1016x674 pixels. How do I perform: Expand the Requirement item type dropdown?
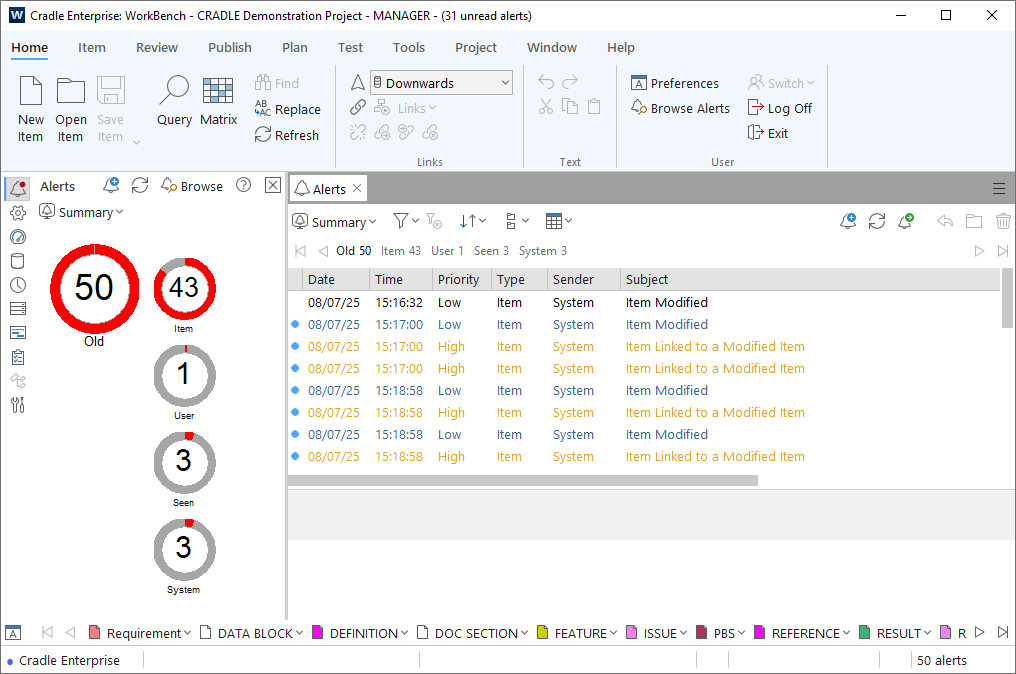tap(187, 633)
